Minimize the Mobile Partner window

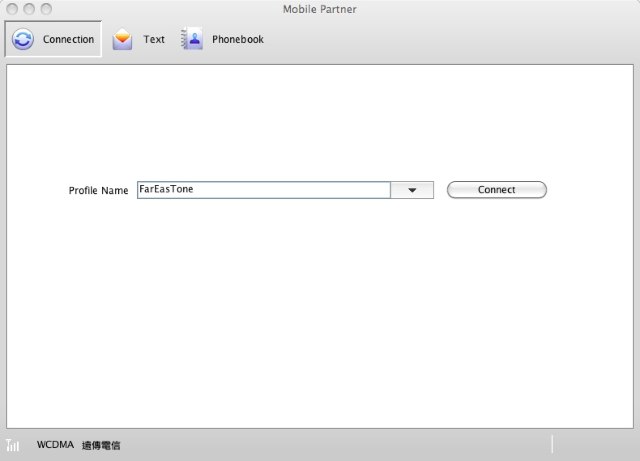(x=29, y=9)
